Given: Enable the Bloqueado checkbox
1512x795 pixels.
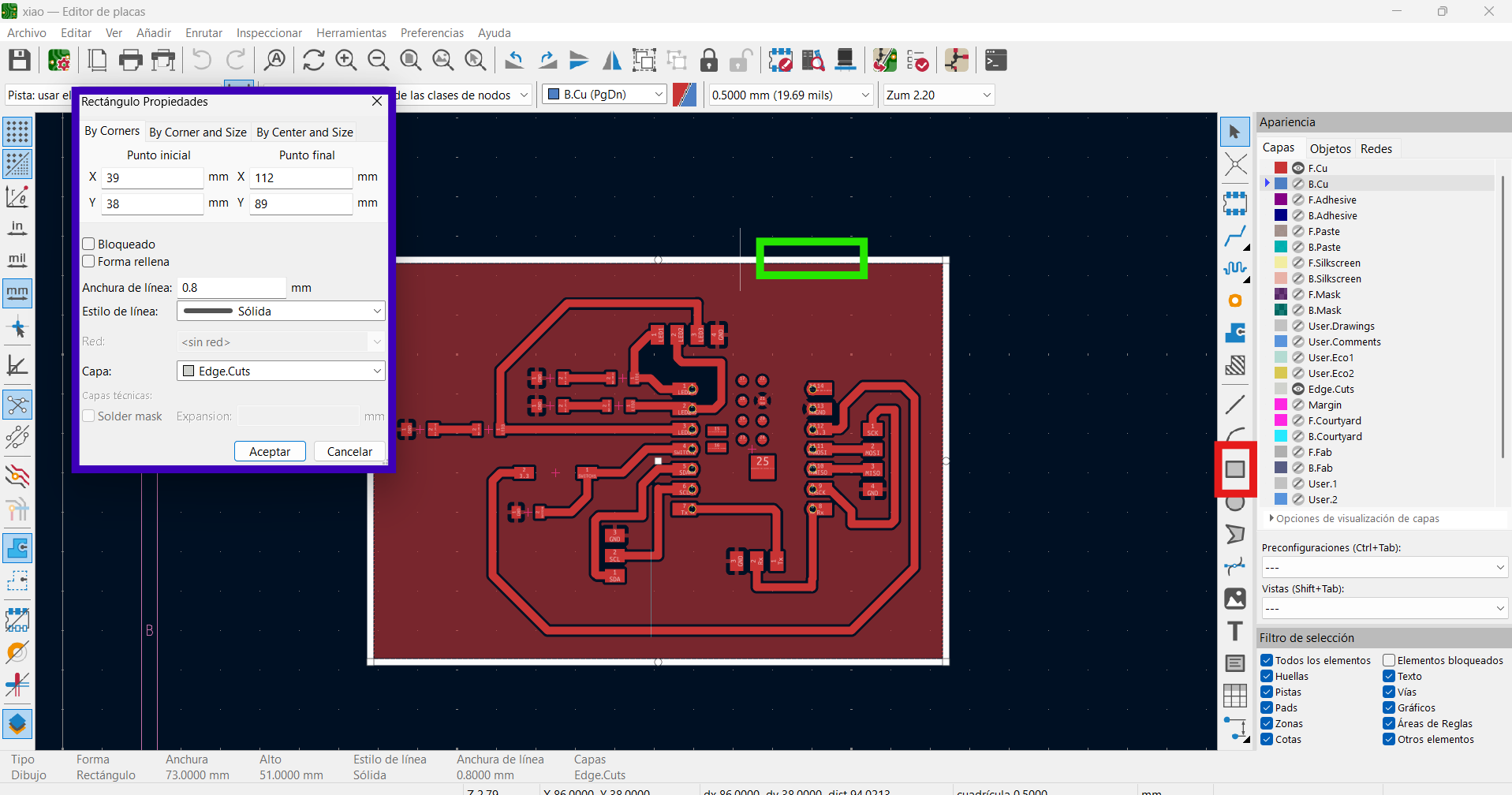Looking at the screenshot, I should (88, 244).
